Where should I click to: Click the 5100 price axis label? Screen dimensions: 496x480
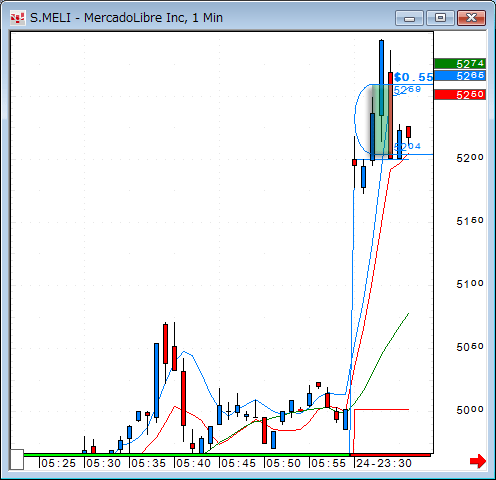coord(470,284)
